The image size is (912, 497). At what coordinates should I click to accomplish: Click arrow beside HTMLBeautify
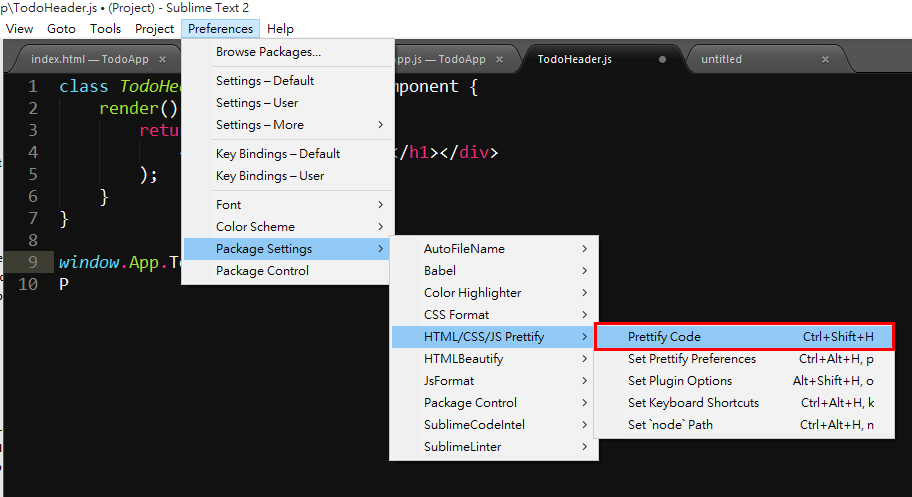point(585,359)
